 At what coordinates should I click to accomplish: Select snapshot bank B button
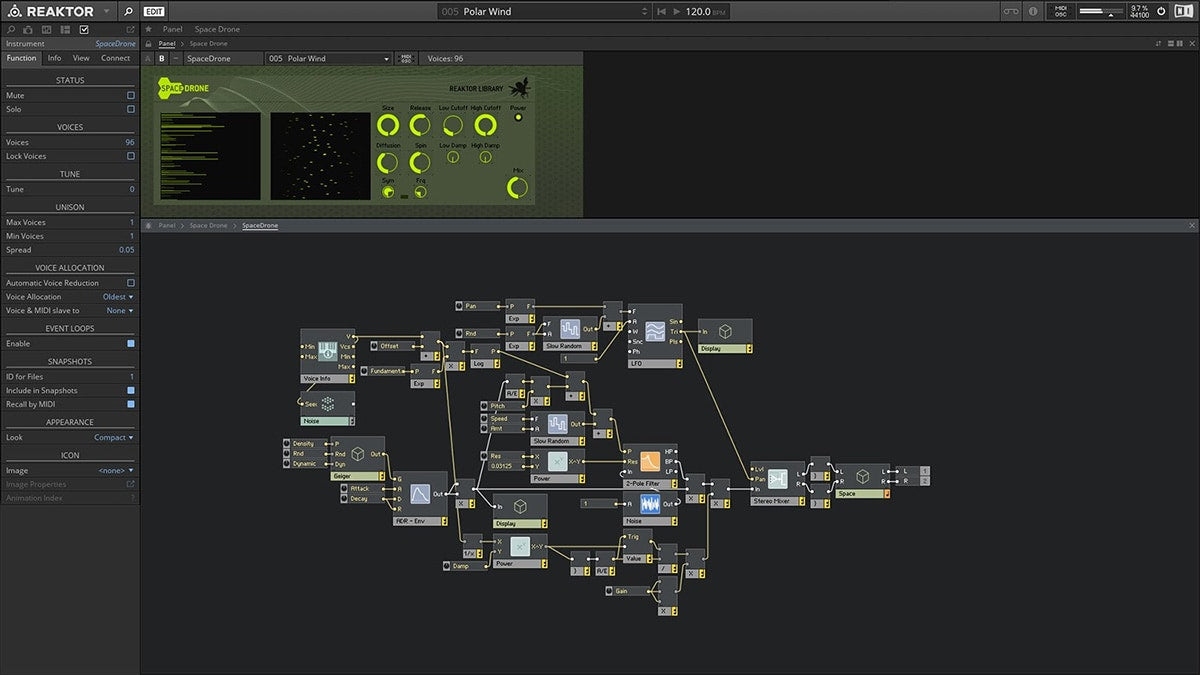162,59
